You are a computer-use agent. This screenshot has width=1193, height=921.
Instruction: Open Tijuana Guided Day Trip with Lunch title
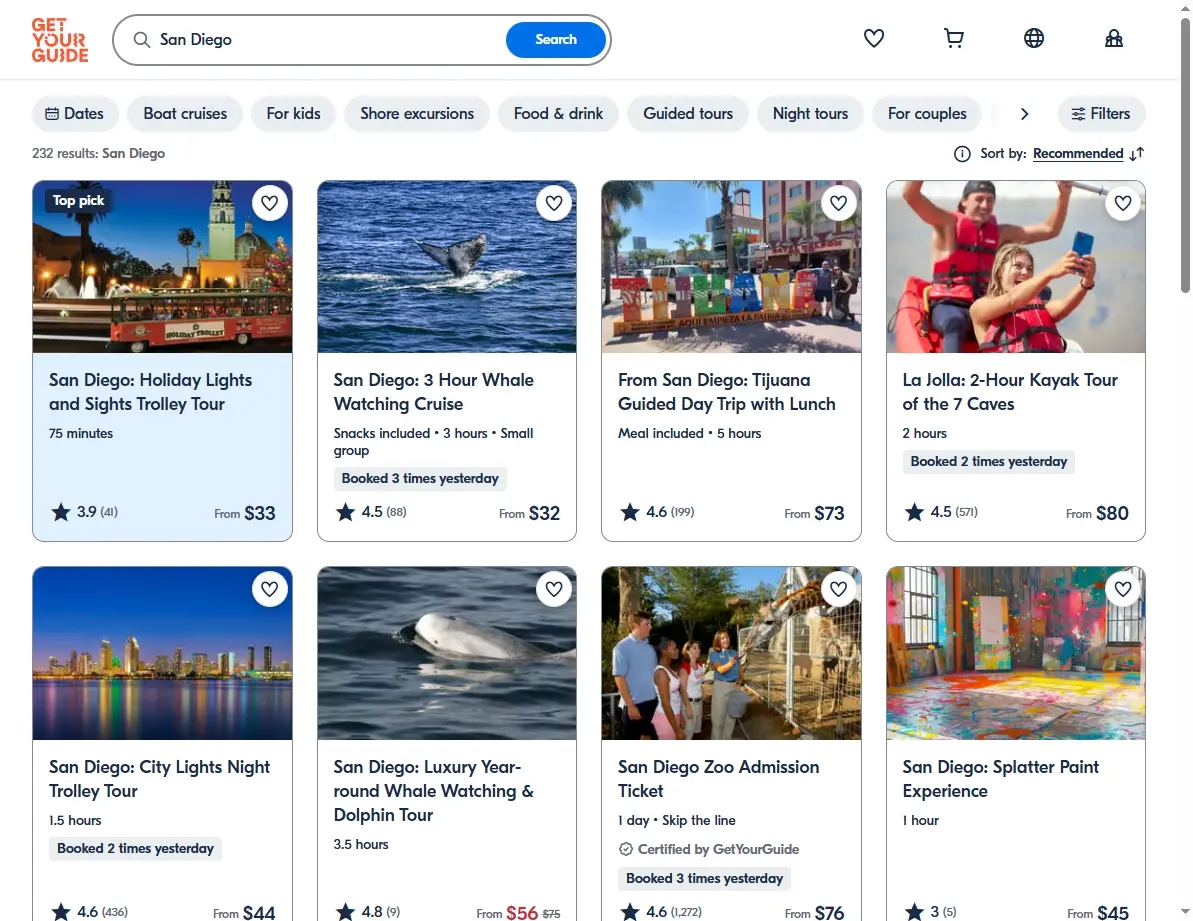727,392
